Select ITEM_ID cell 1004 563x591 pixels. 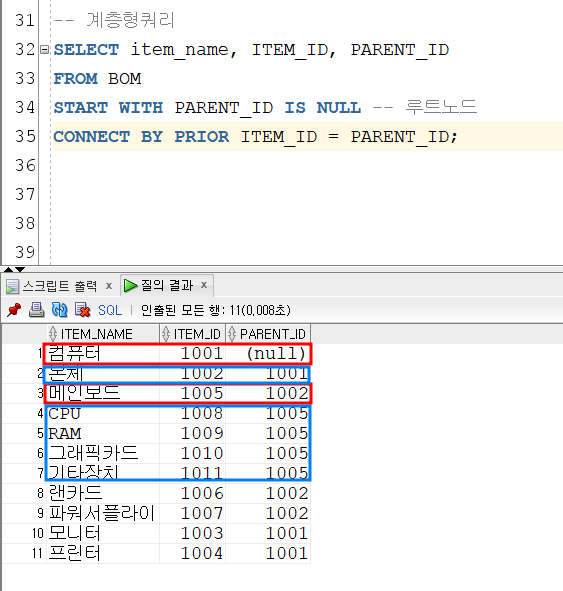[193, 553]
